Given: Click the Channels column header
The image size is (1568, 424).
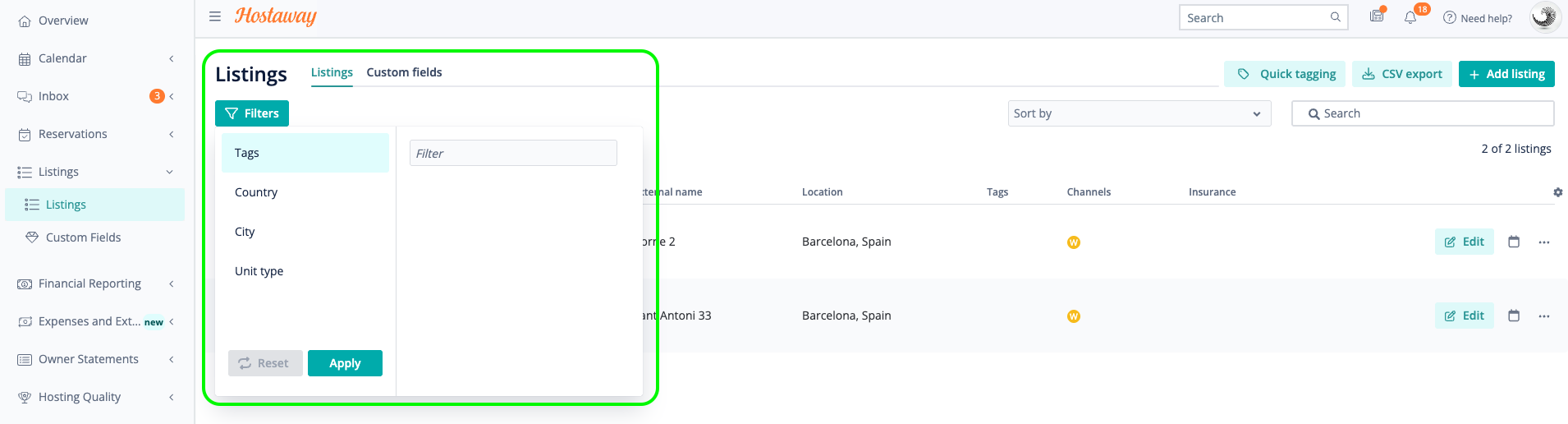Looking at the screenshot, I should coord(1089,192).
